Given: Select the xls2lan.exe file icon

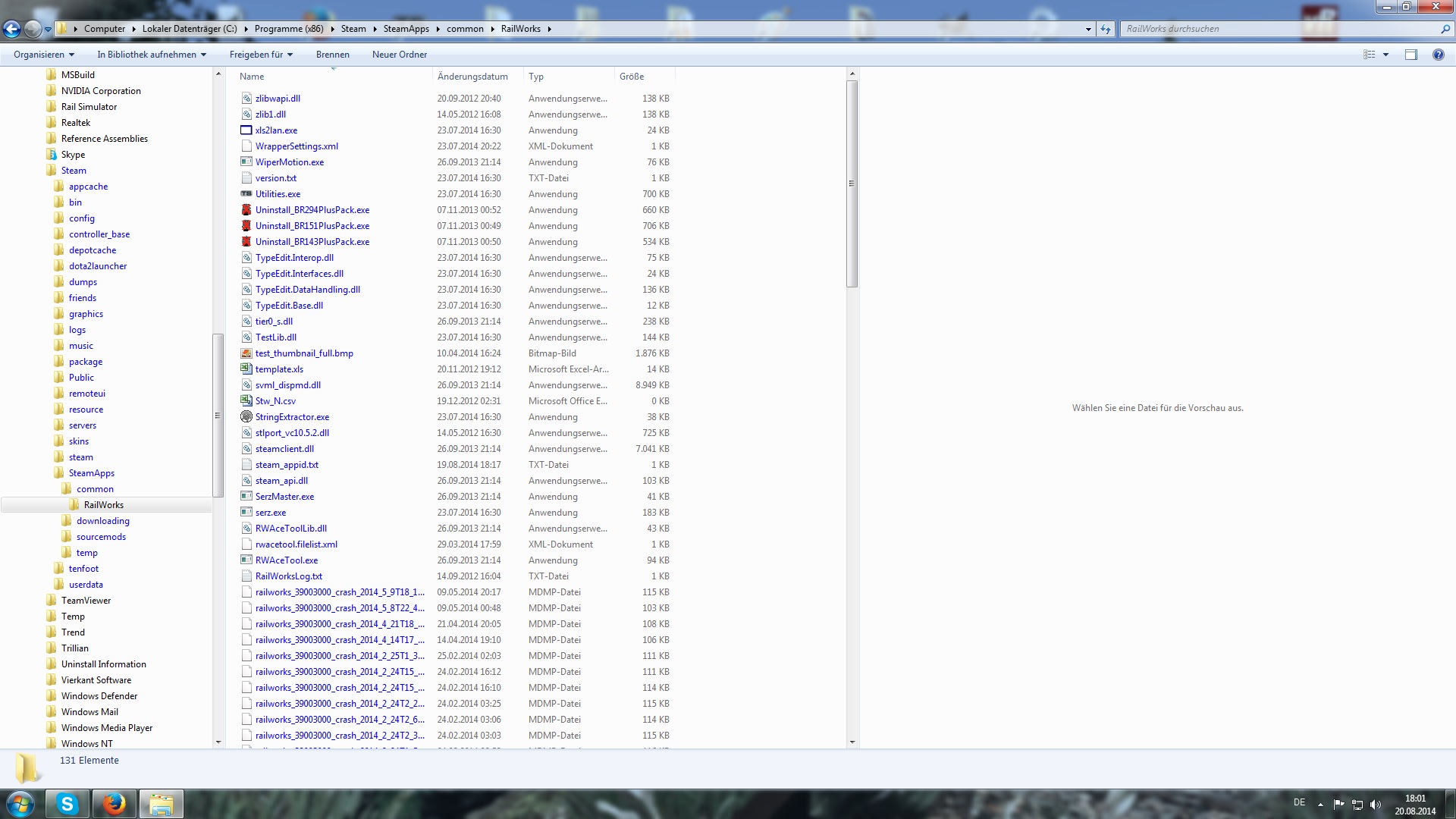Looking at the screenshot, I should pyautogui.click(x=246, y=130).
